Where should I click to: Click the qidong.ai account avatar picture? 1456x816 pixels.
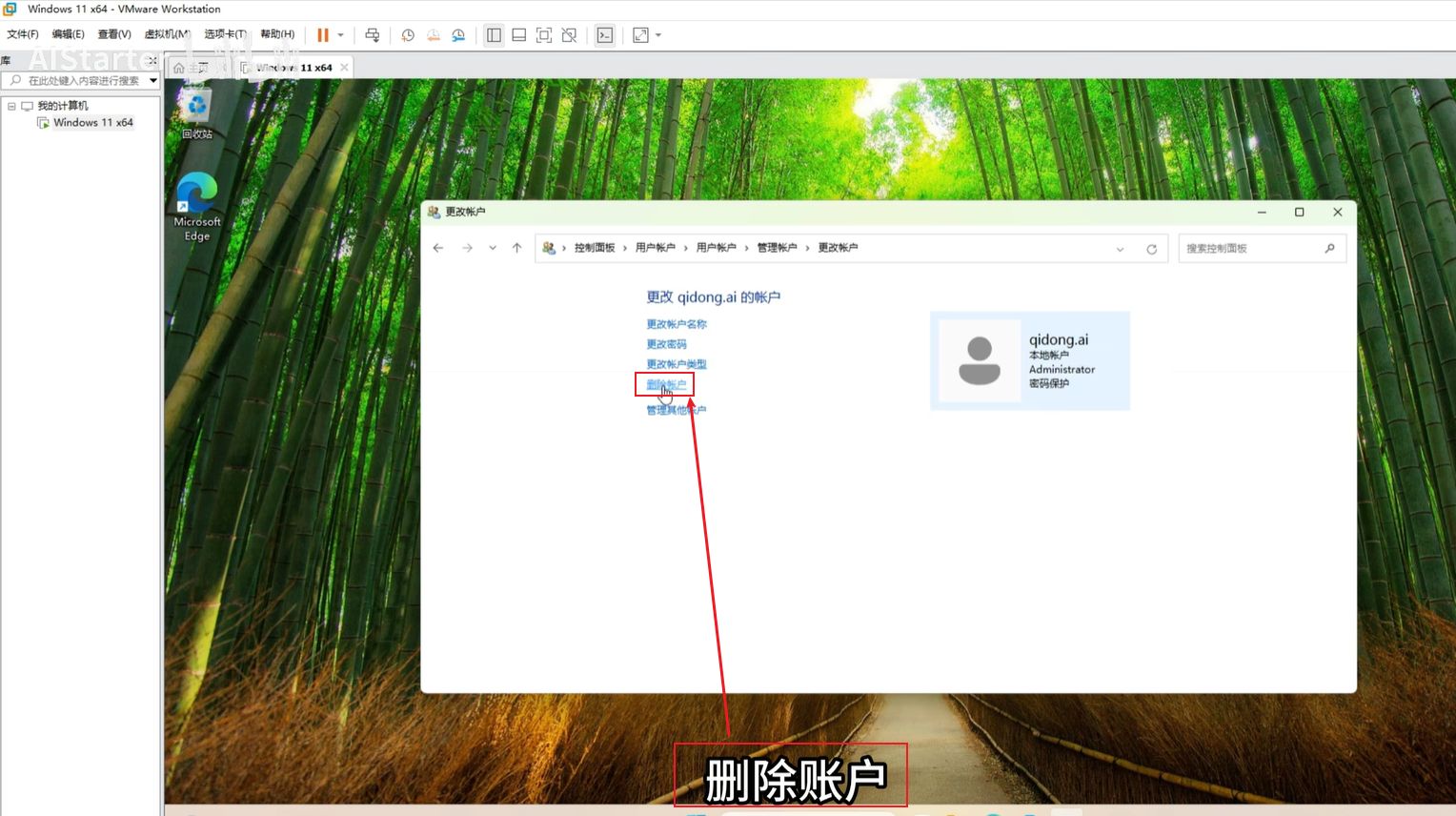click(980, 360)
